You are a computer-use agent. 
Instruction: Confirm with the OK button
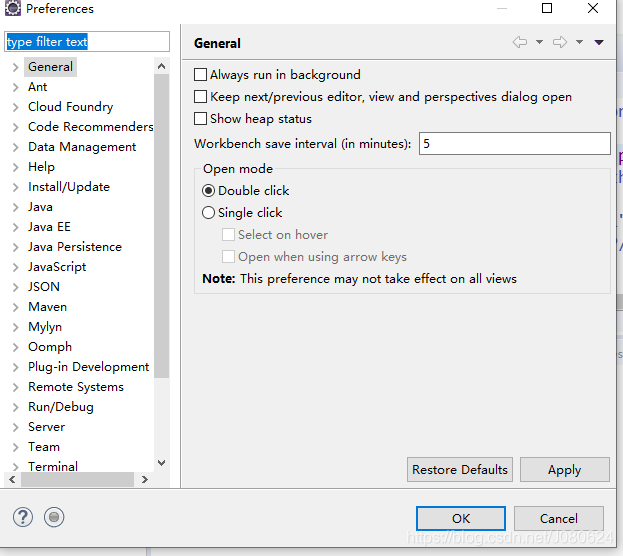coord(461,518)
